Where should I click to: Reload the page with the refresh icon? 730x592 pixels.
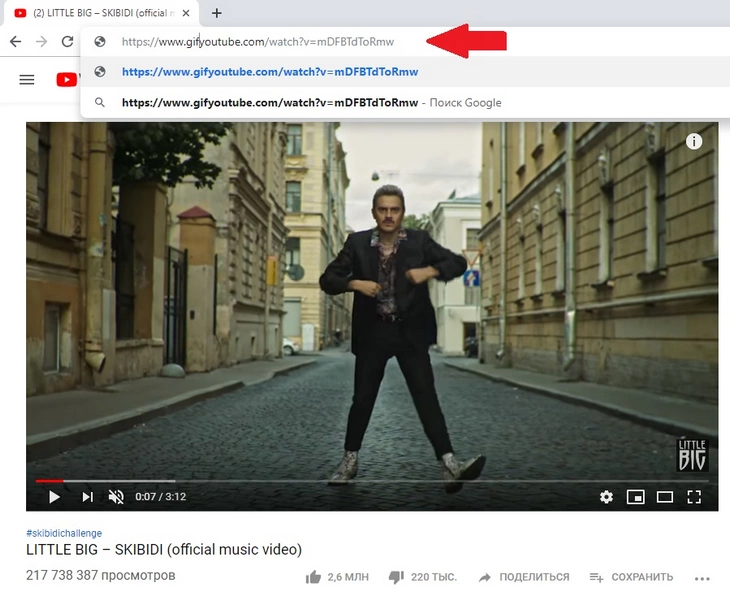68,41
